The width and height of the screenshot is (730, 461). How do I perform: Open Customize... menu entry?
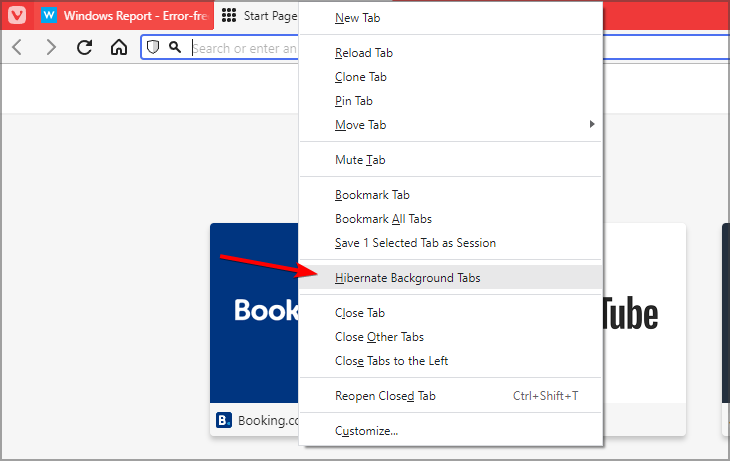point(451,431)
